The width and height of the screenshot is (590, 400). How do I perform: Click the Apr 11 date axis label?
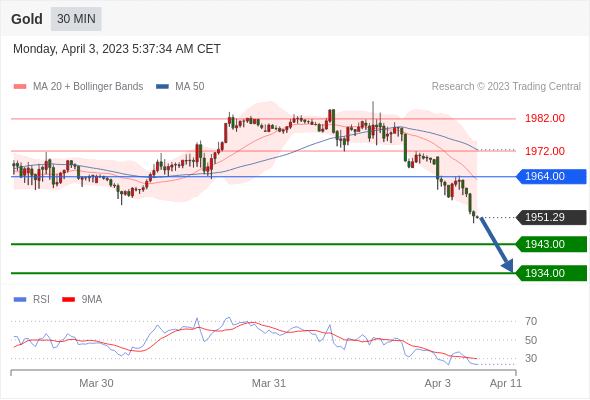506,383
